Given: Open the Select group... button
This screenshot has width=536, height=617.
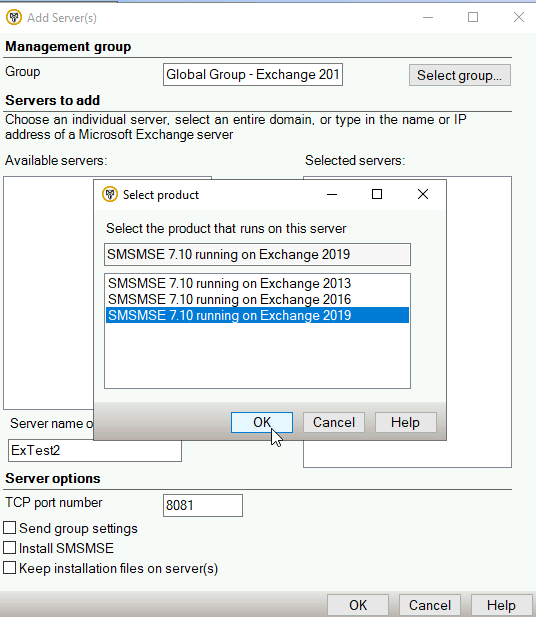Looking at the screenshot, I should [x=460, y=75].
